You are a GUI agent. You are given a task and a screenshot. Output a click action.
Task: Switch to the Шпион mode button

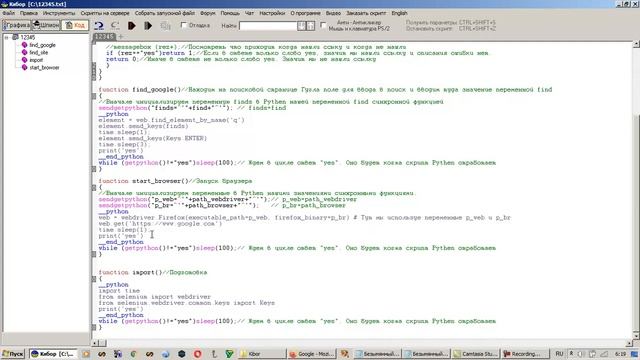click(x=46, y=25)
